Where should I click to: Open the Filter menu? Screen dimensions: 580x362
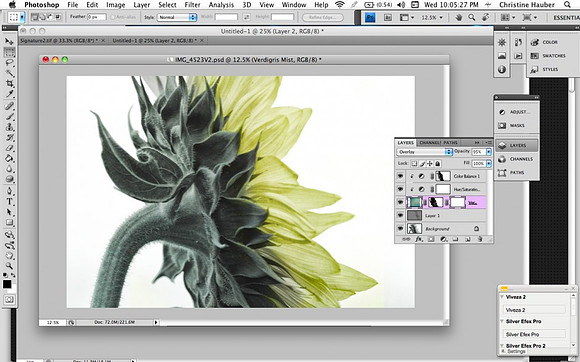coord(192,5)
